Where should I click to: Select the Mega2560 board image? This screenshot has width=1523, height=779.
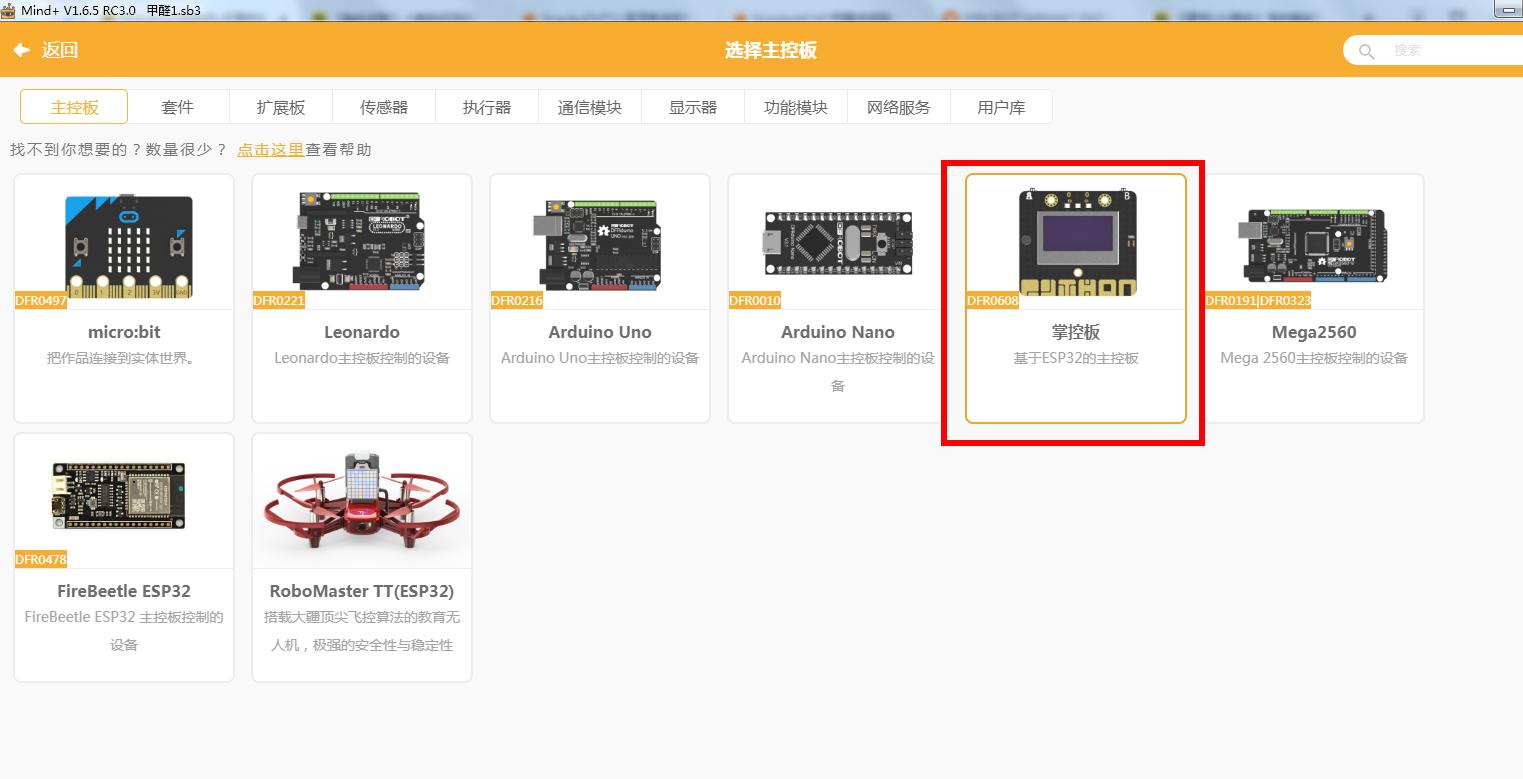1314,243
